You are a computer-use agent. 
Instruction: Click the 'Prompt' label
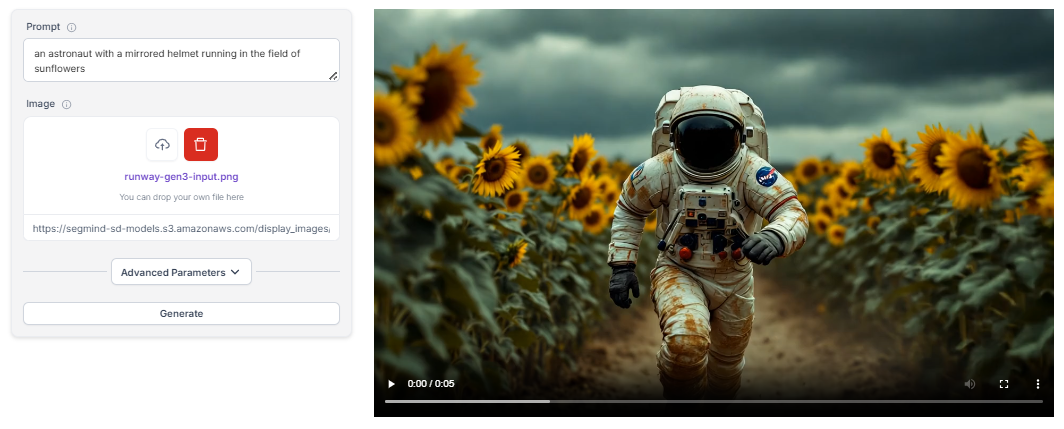click(x=43, y=27)
